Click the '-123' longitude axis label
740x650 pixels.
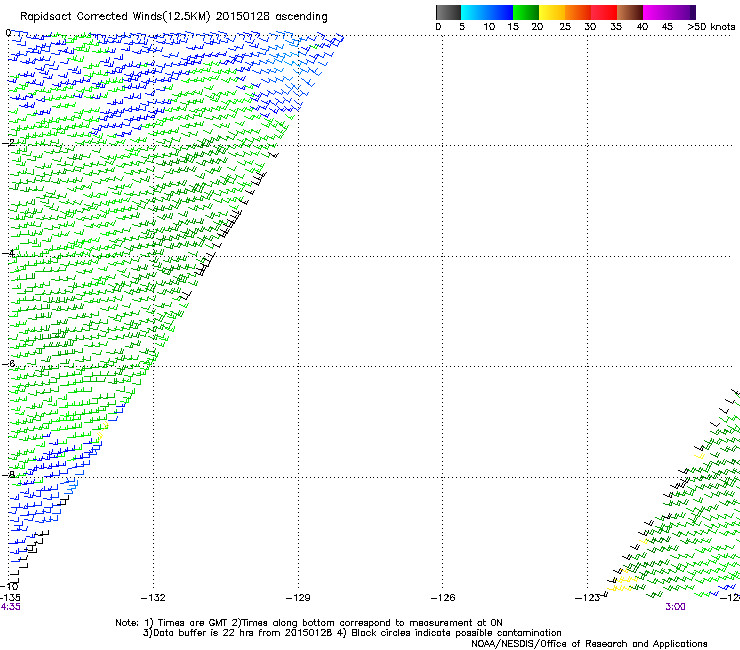(588, 598)
